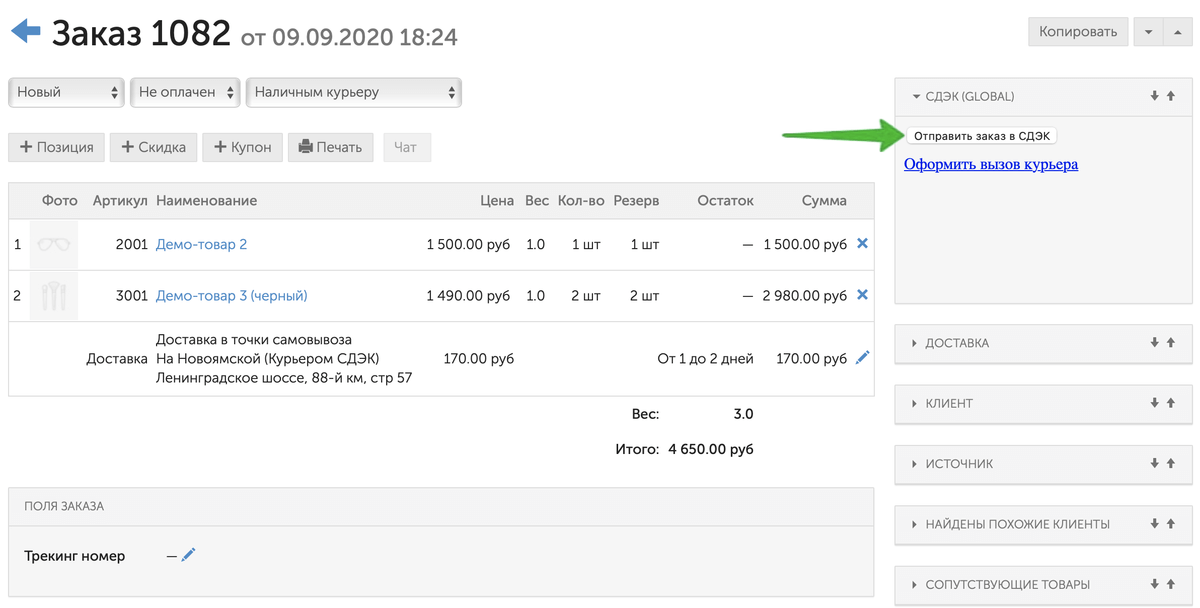This screenshot has width=1200, height=608.
Task: Open the Оформить вызов курьера link
Action: [x=991, y=164]
